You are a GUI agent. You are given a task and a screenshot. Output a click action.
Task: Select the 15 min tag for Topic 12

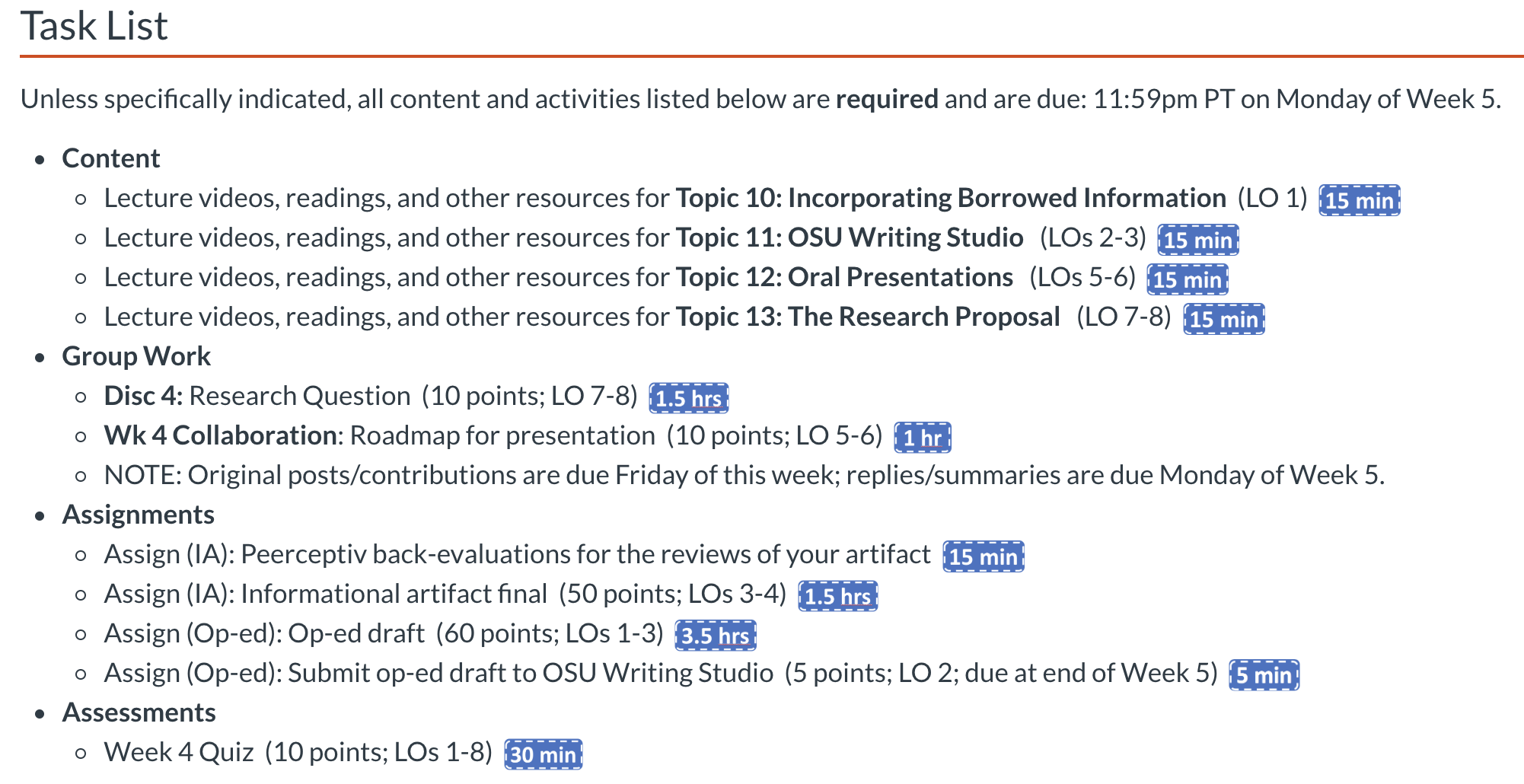pos(1188,279)
